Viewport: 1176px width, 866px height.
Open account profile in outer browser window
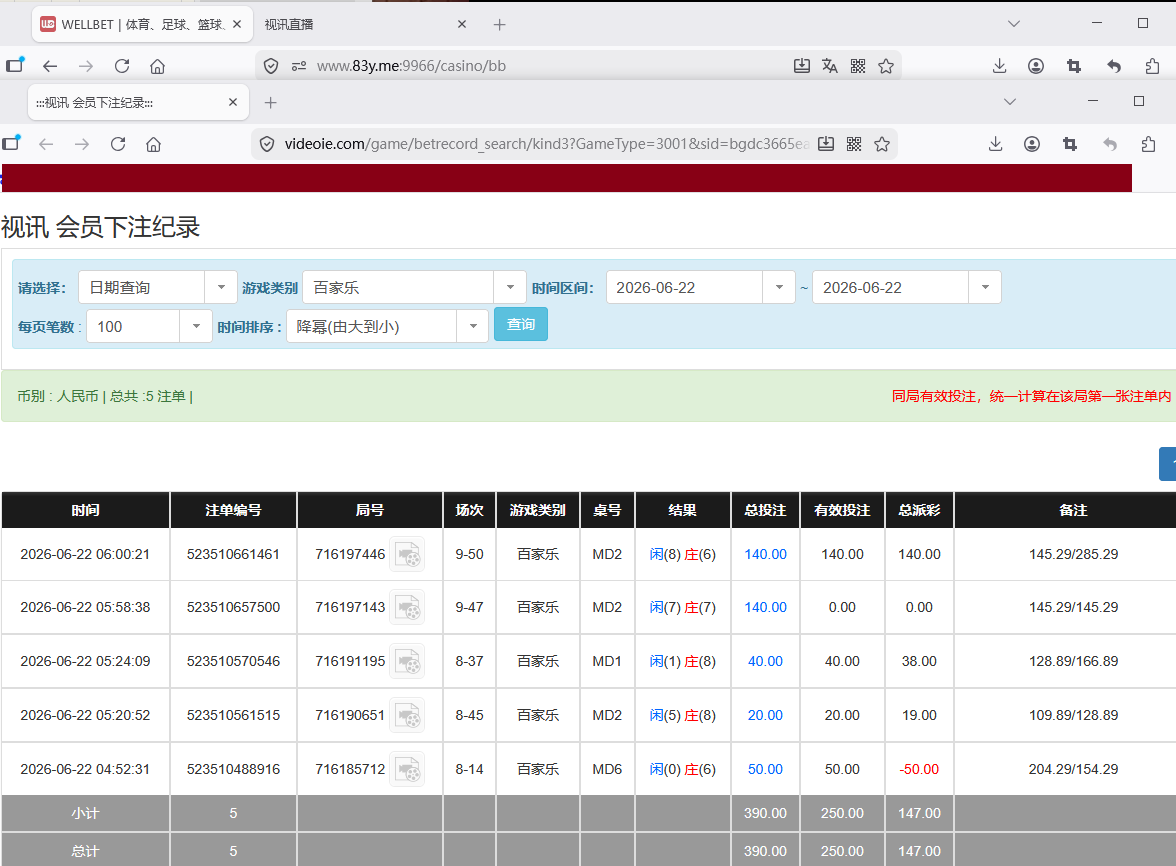(x=1036, y=66)
